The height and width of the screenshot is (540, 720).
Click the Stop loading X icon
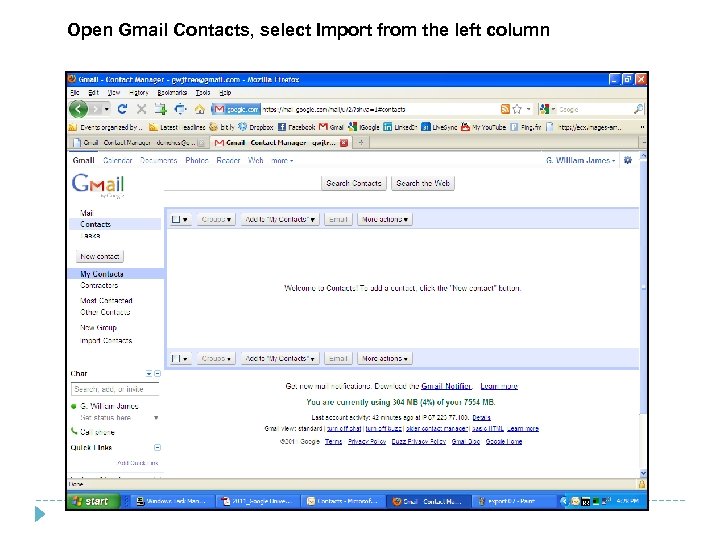click(x=141, y=109)
